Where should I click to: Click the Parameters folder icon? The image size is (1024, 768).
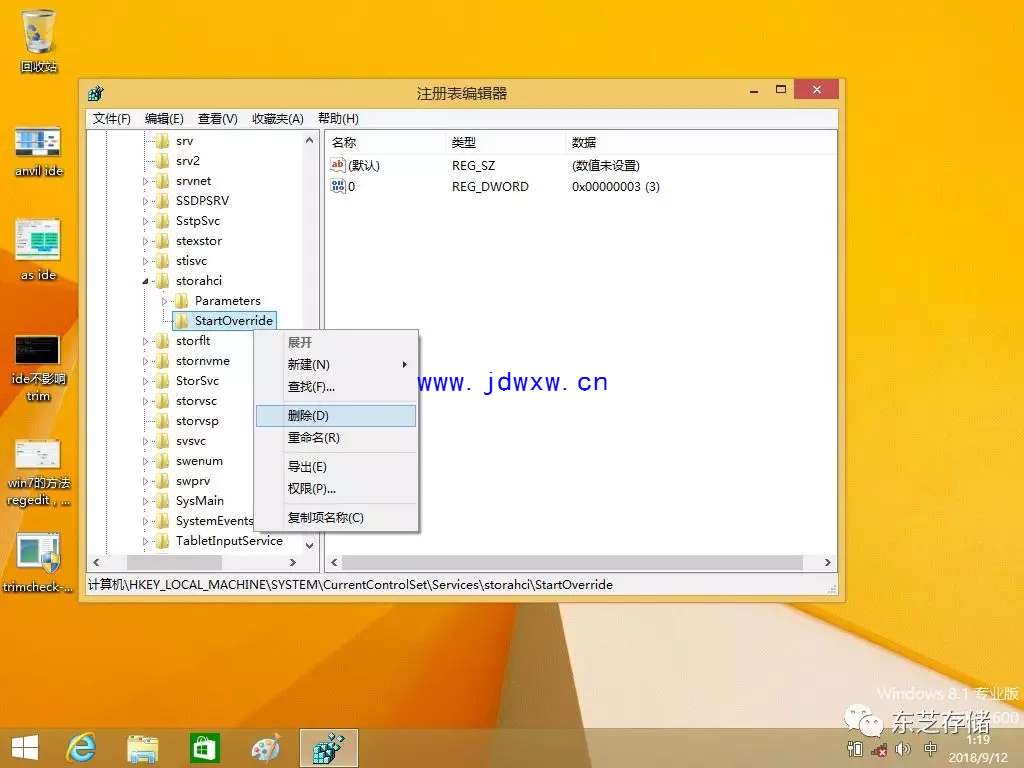click(182, 300)
